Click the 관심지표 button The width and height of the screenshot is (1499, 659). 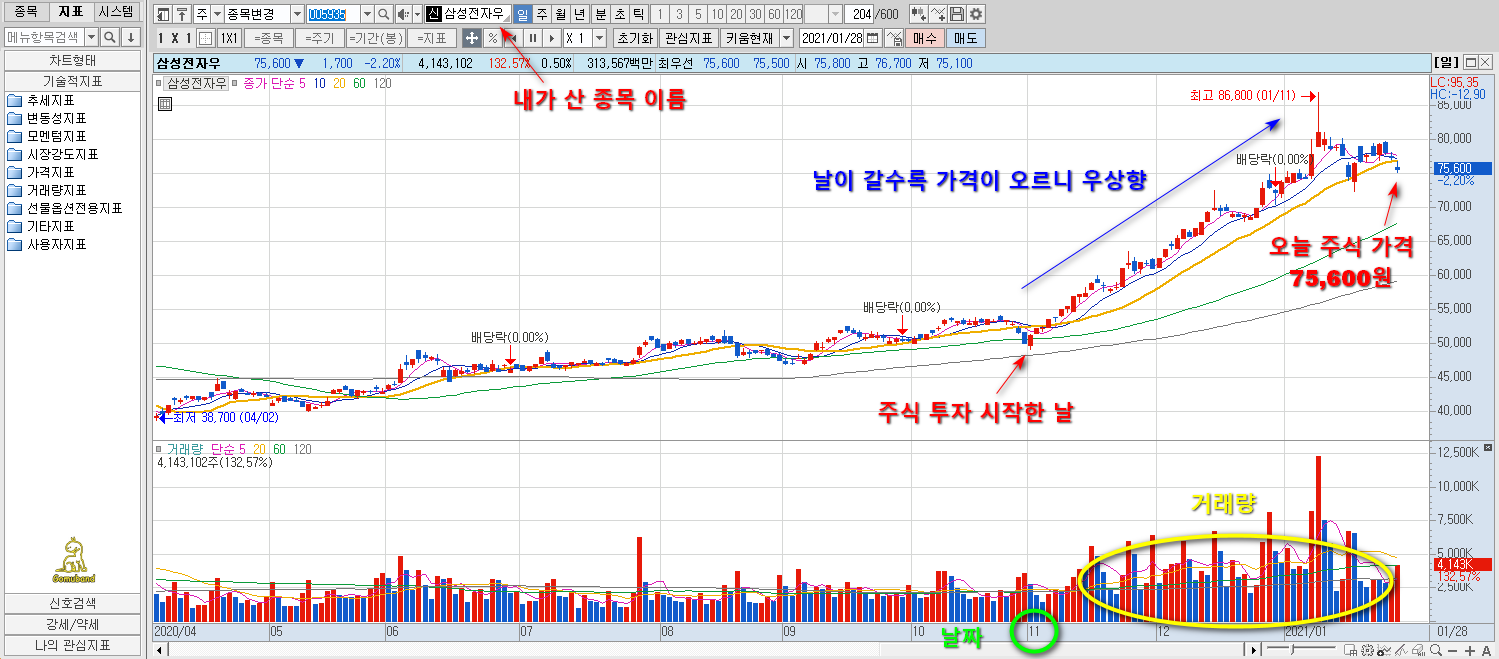[688, 38]
